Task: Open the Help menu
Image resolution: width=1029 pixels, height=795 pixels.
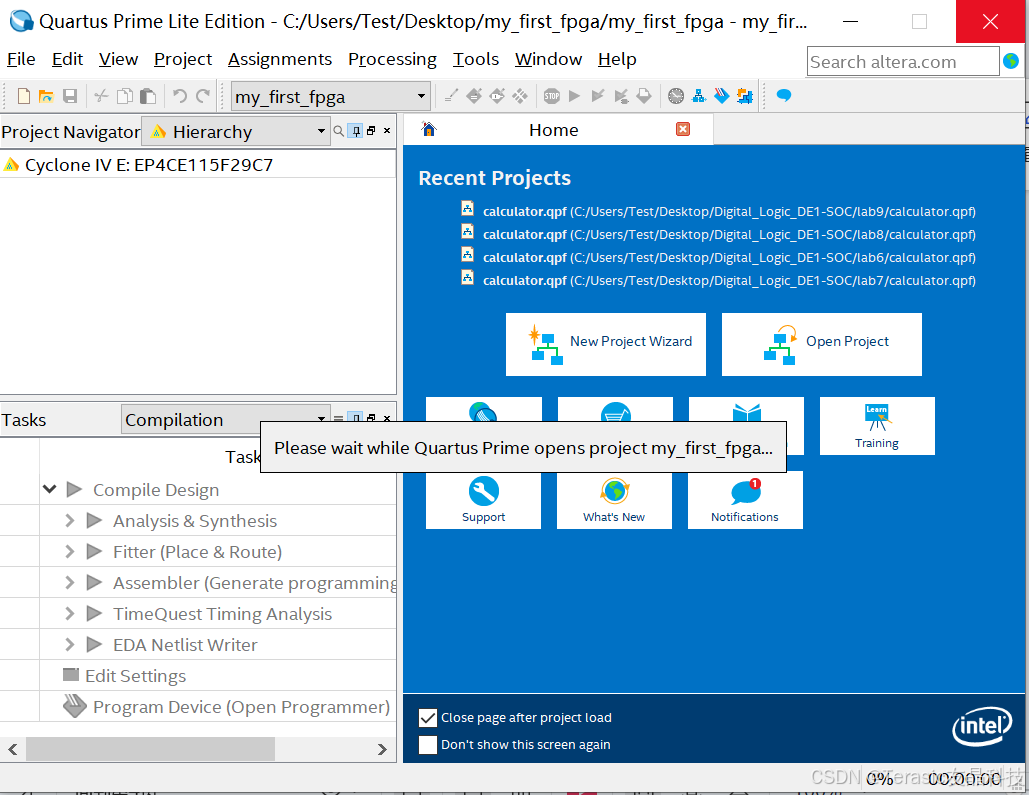Action: (x=617, y=59)
